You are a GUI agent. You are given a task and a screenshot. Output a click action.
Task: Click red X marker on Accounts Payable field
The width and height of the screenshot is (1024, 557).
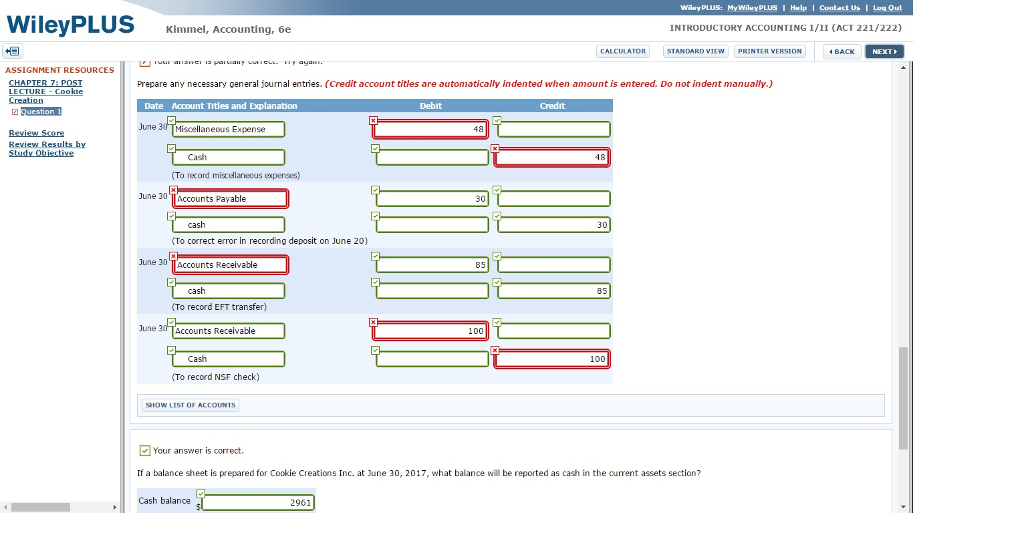[173, 189]
